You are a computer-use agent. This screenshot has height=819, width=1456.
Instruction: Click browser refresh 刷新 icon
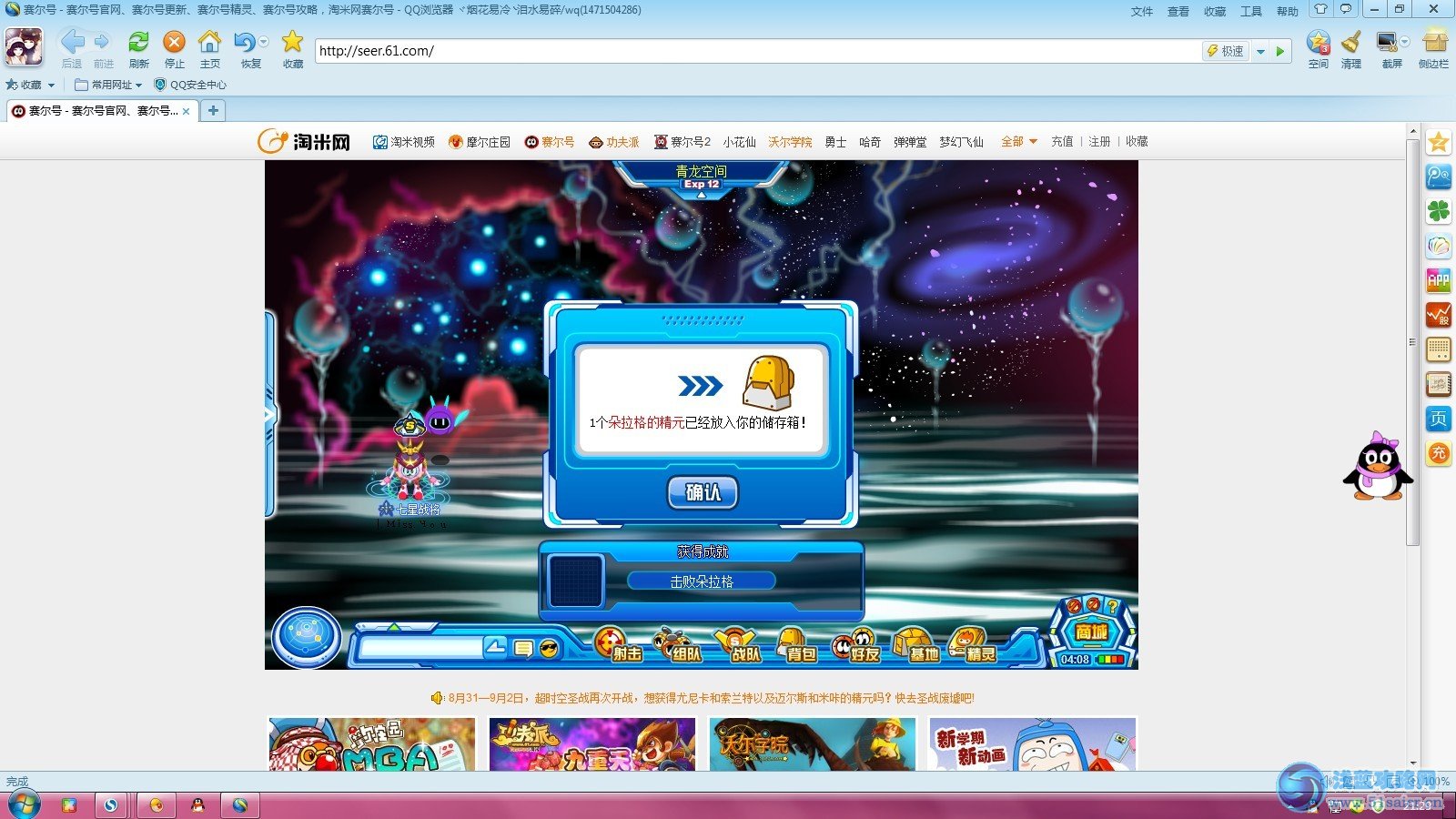click(x=138, y=49)
